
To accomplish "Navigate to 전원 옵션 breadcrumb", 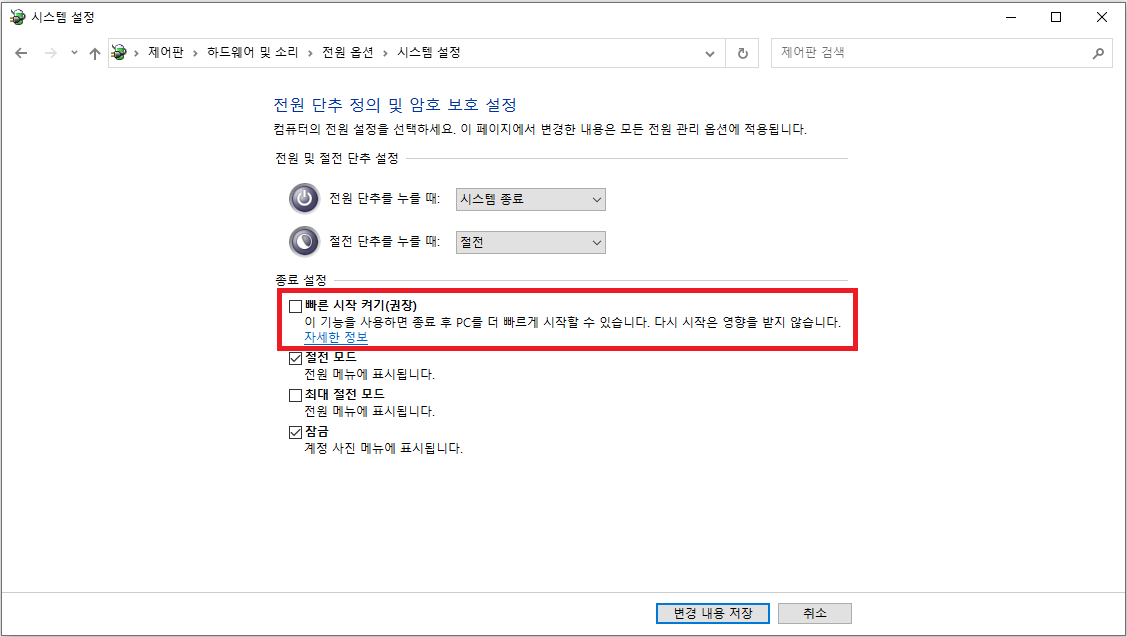I will [x=347, y=52].
